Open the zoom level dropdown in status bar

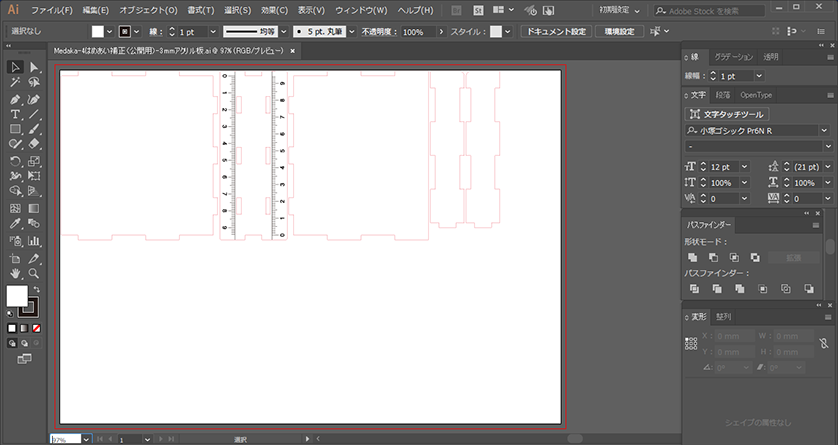coord(86,439)
